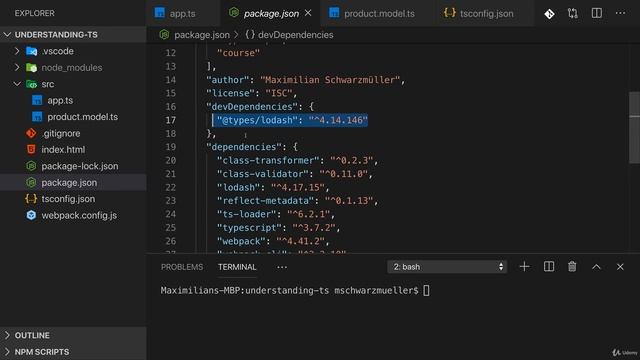
Task: Open webpack.config.js from the explorer
Action: point(79,215)
